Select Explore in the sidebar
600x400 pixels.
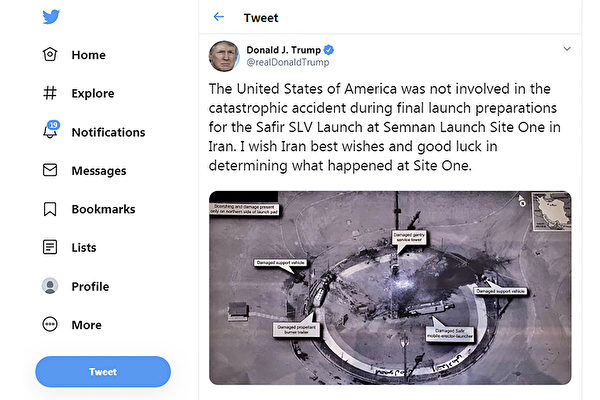(x=92, y=93)
